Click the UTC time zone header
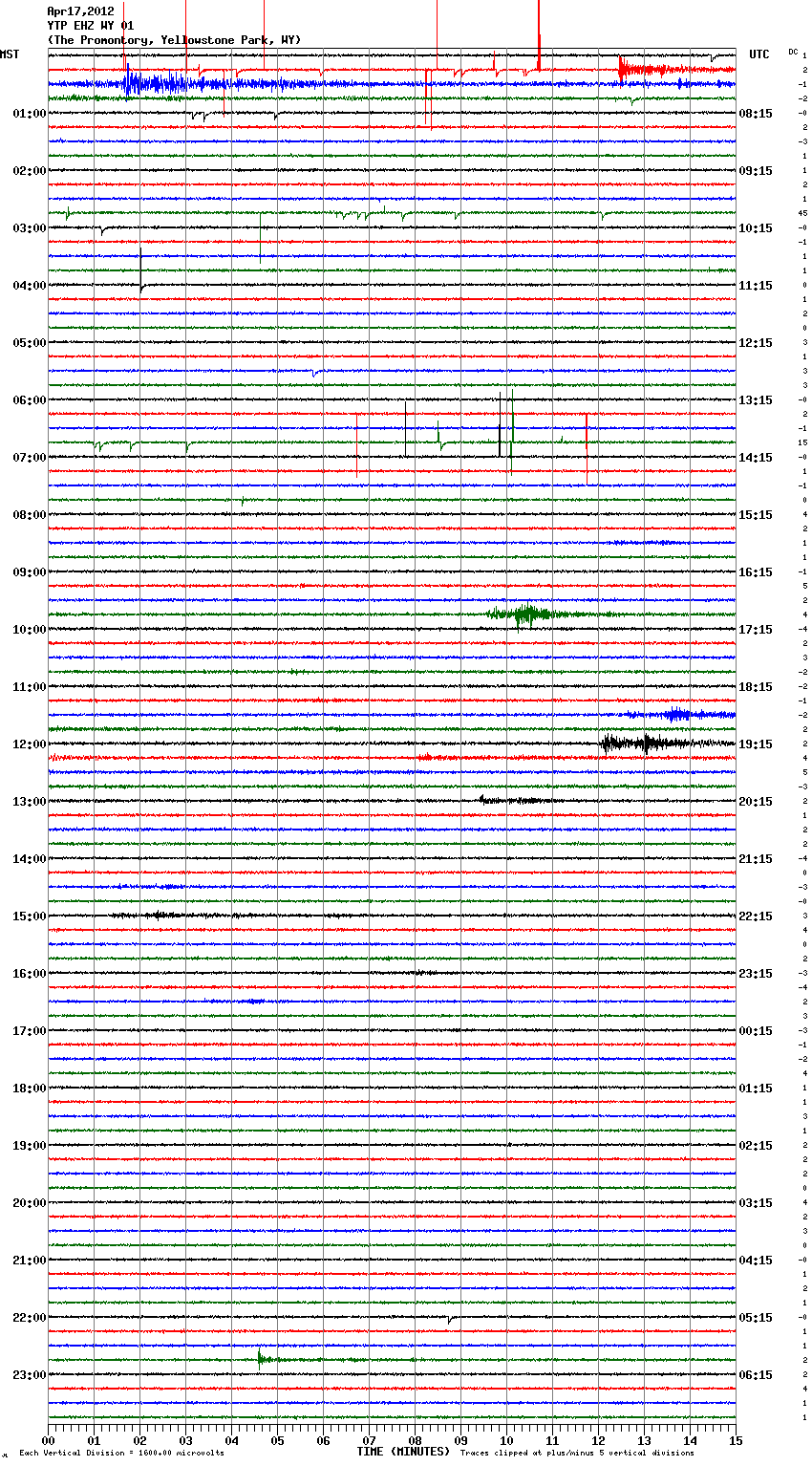The image size is (812, 1466). tap(759, 54)
